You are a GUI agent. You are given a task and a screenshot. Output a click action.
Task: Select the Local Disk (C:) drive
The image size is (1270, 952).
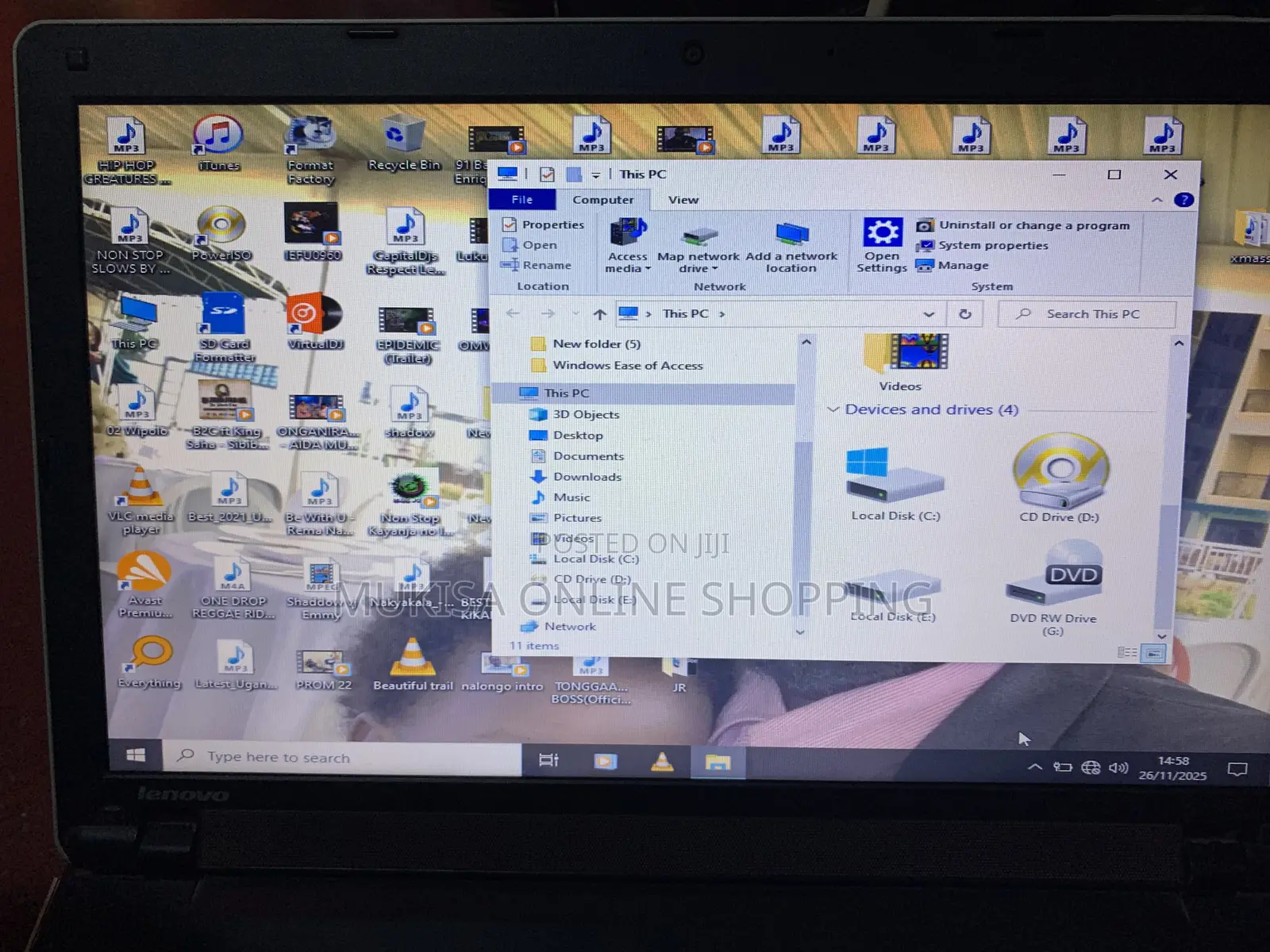895,484
